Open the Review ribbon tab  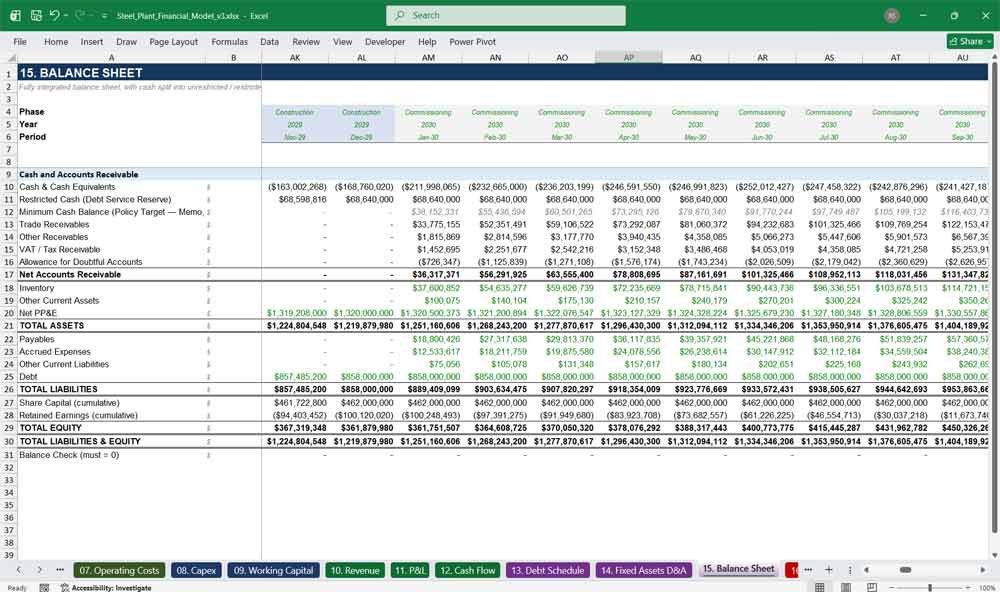[x=306, y=41]
